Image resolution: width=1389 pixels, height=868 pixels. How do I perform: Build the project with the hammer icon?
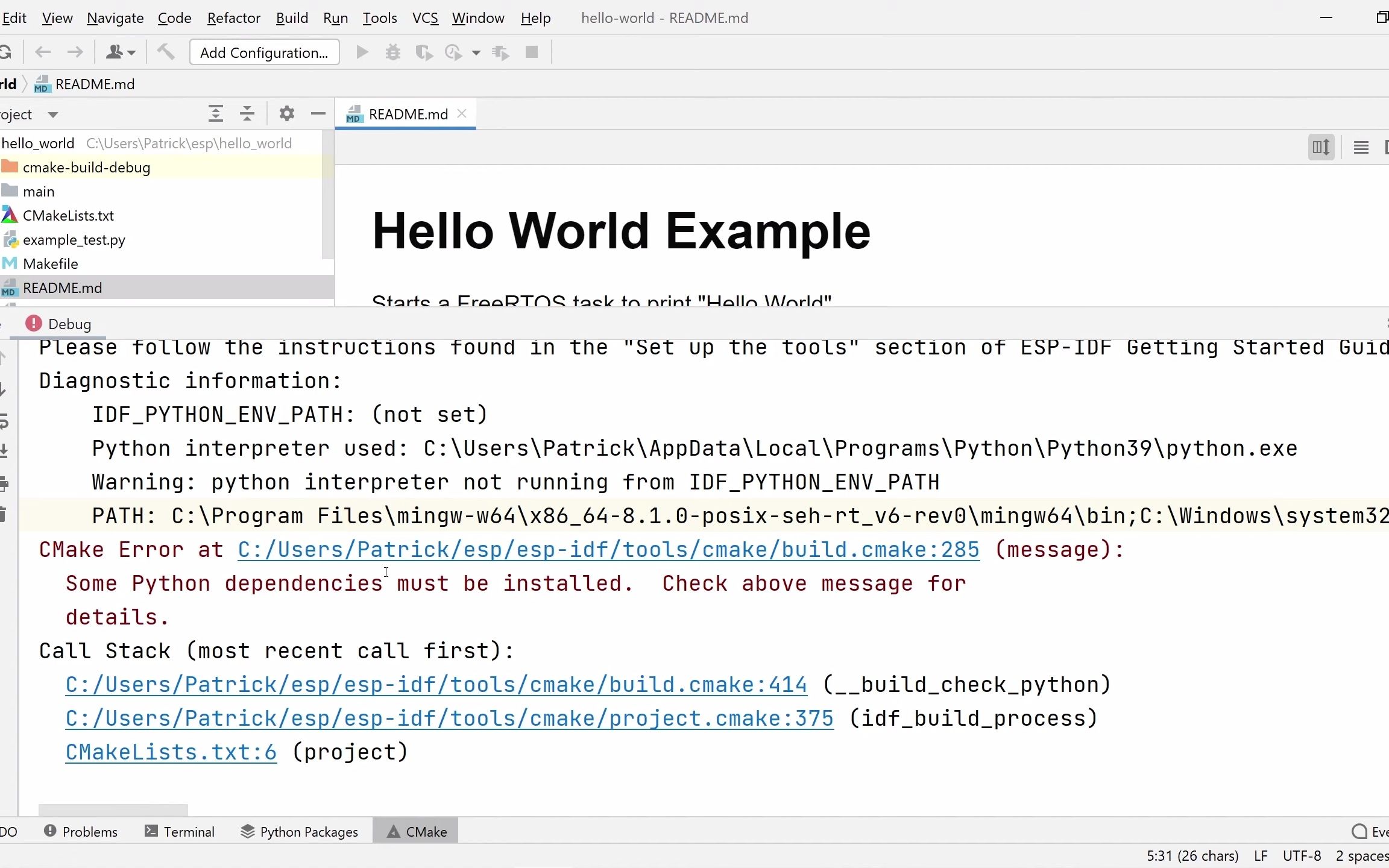166,52
